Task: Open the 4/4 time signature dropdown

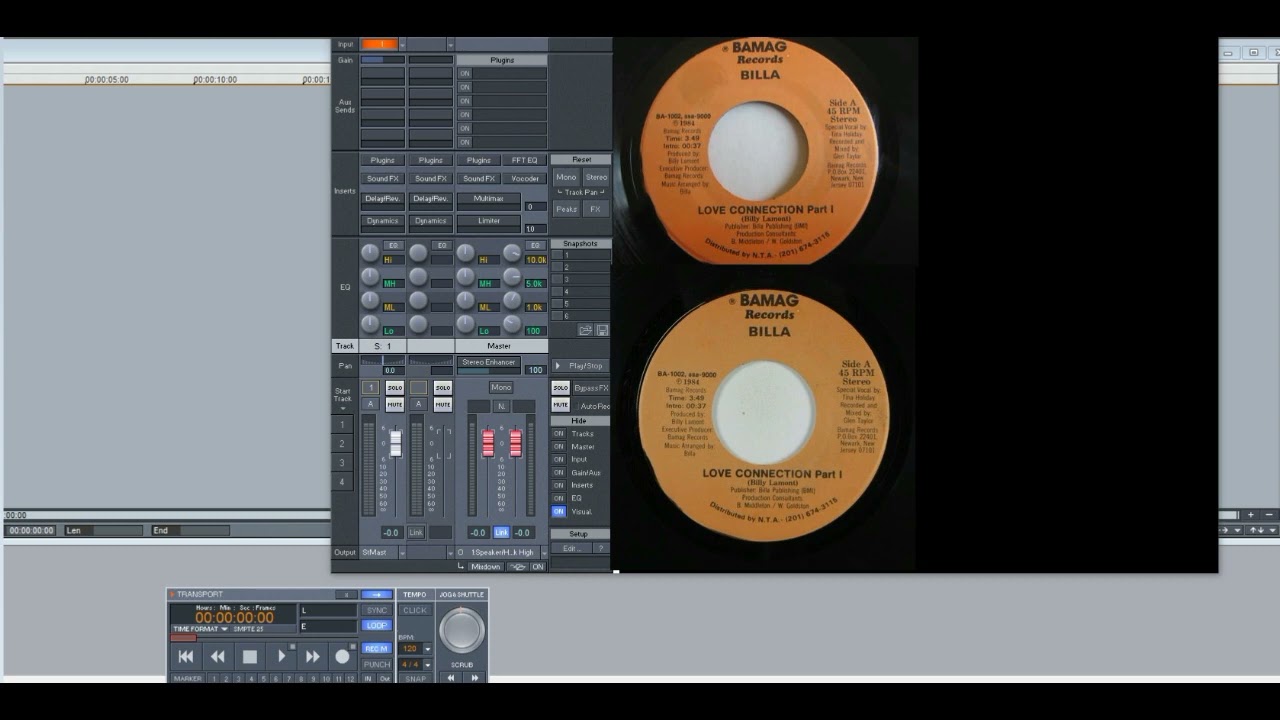Action: coord(428,664)
